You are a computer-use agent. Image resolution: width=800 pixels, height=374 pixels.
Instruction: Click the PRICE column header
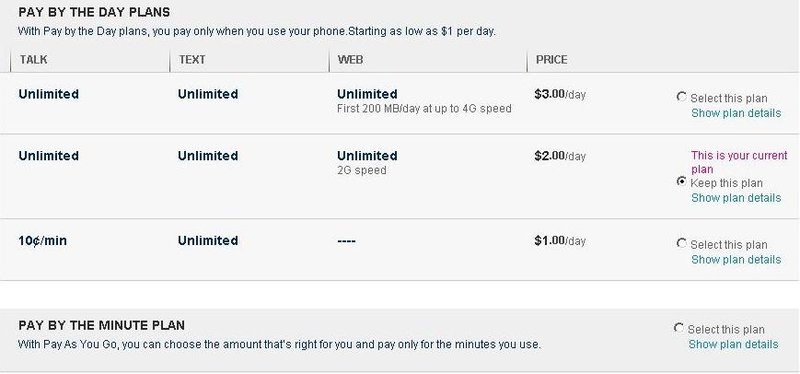tap(552, 60)
